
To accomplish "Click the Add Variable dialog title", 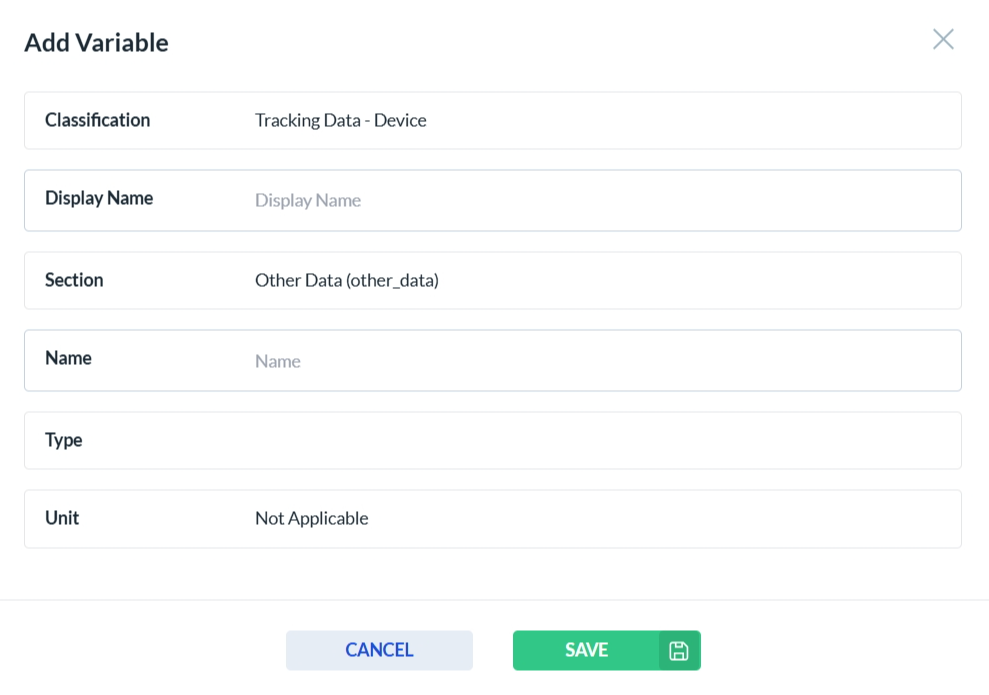I will [x=96, y=43].
